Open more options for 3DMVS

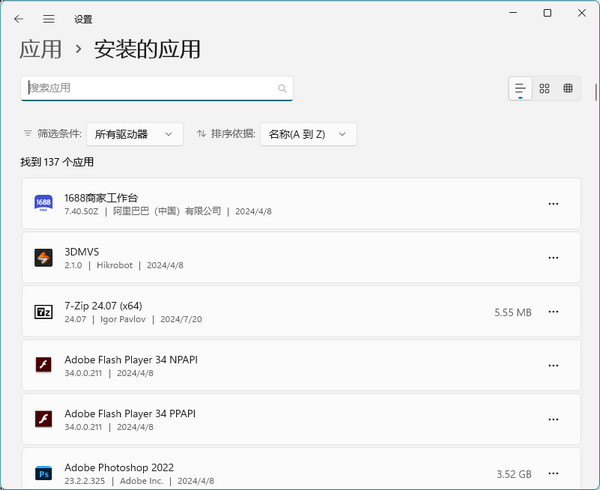coord(553,258)
